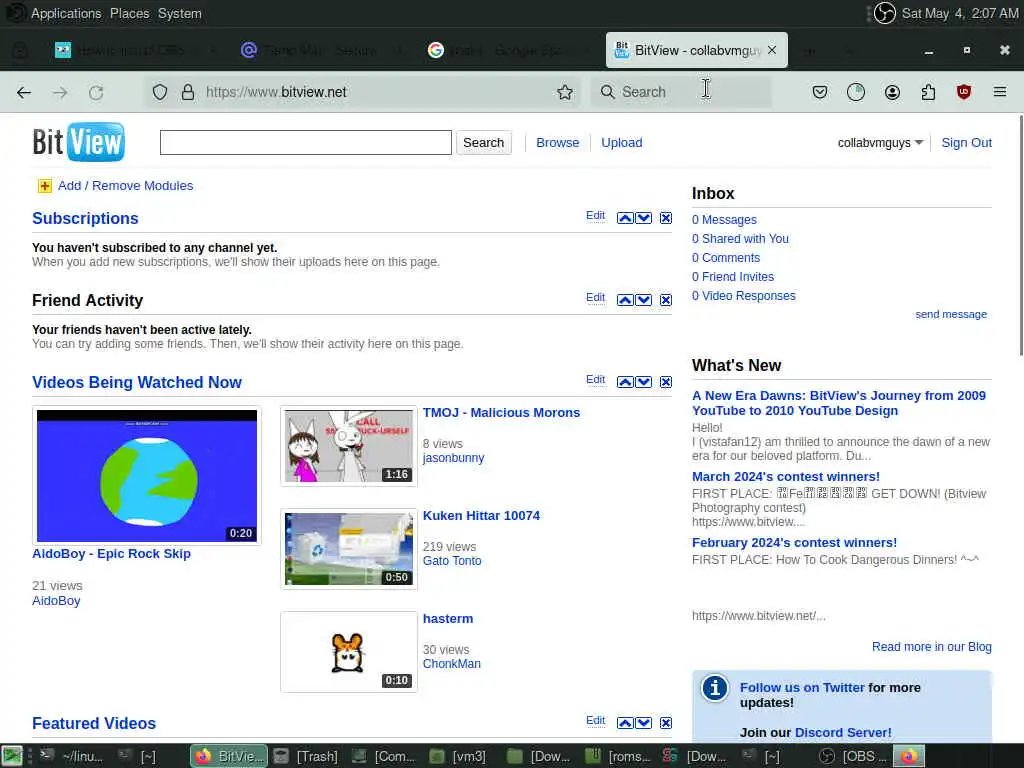Open March 2024's contest winners post
Image resolution: width=1024 pixels, height=768 pixels.
click(x=786, y=477)
